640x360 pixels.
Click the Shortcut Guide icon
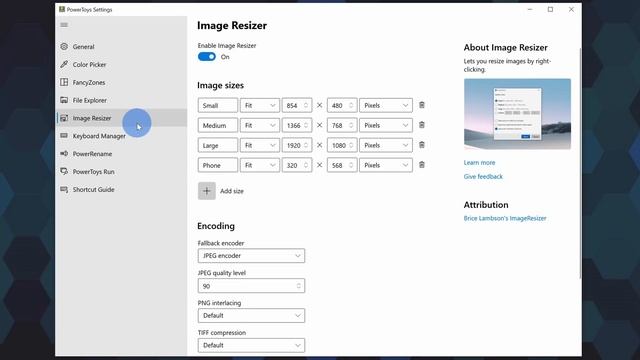click(x=64, y=189)
